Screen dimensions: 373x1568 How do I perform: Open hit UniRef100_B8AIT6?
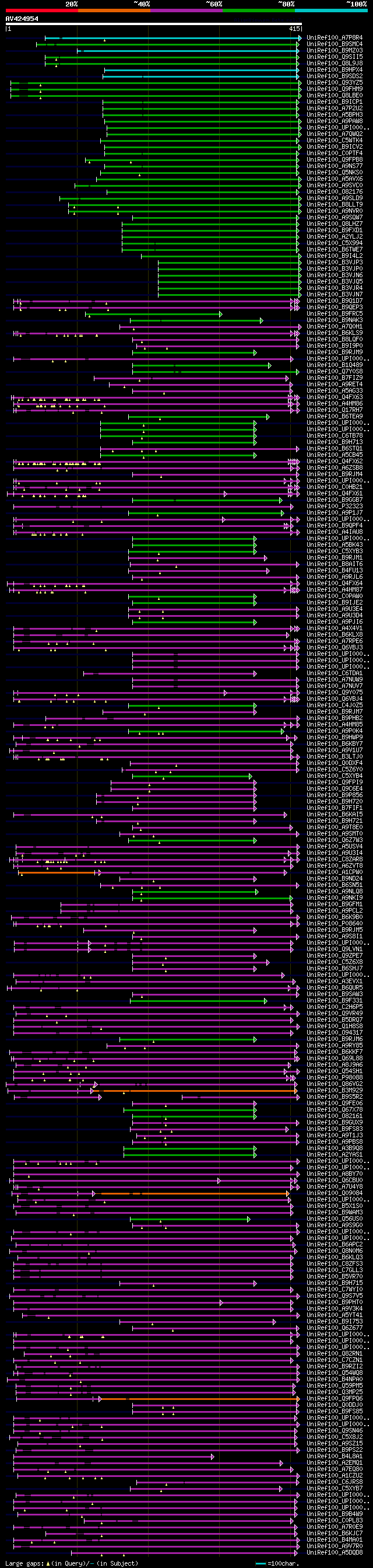coord(335,564)
